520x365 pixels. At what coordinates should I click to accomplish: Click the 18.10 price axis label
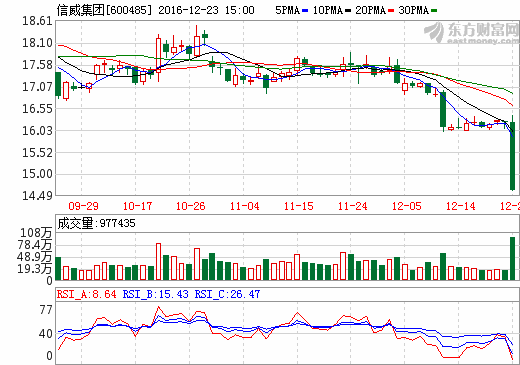coord(37,43)
